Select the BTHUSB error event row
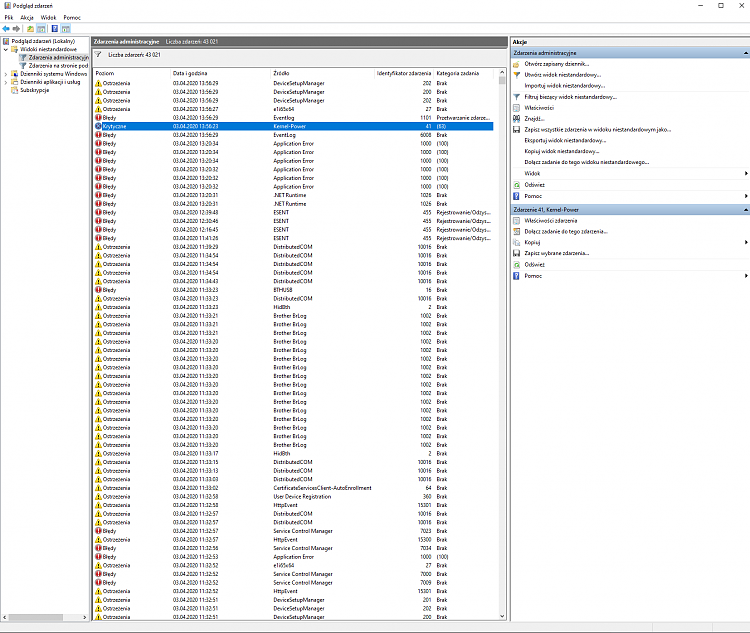750x633 pixels. 294,290
